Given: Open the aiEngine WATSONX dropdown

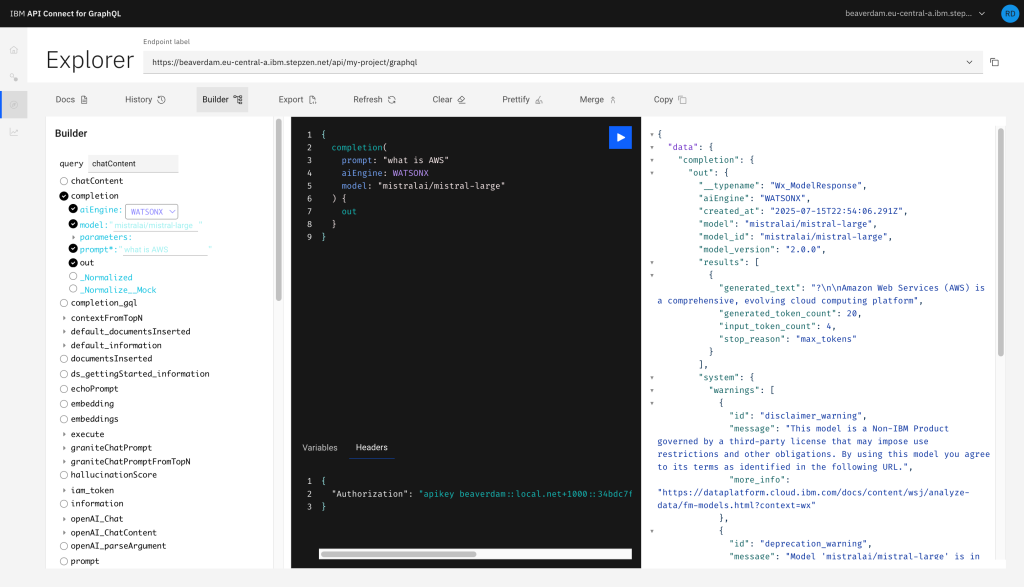Looking at the screenshot, I should 152,211.
